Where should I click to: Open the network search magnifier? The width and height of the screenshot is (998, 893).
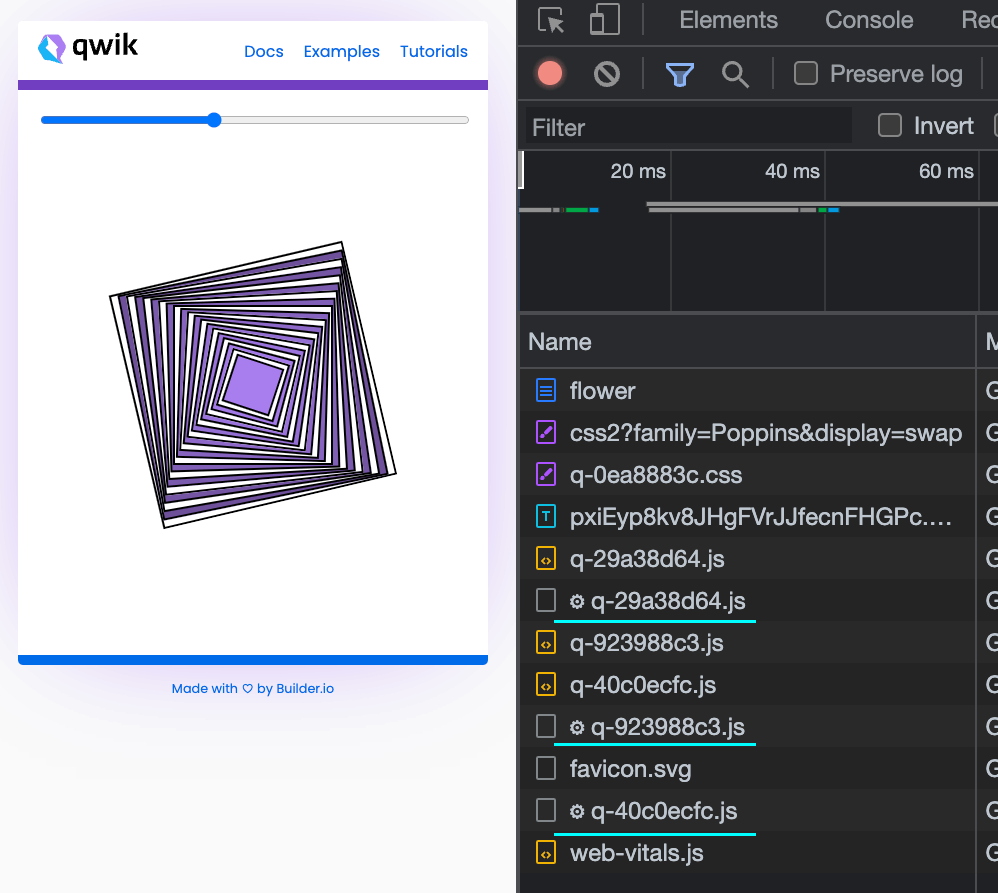coord(735,74)
